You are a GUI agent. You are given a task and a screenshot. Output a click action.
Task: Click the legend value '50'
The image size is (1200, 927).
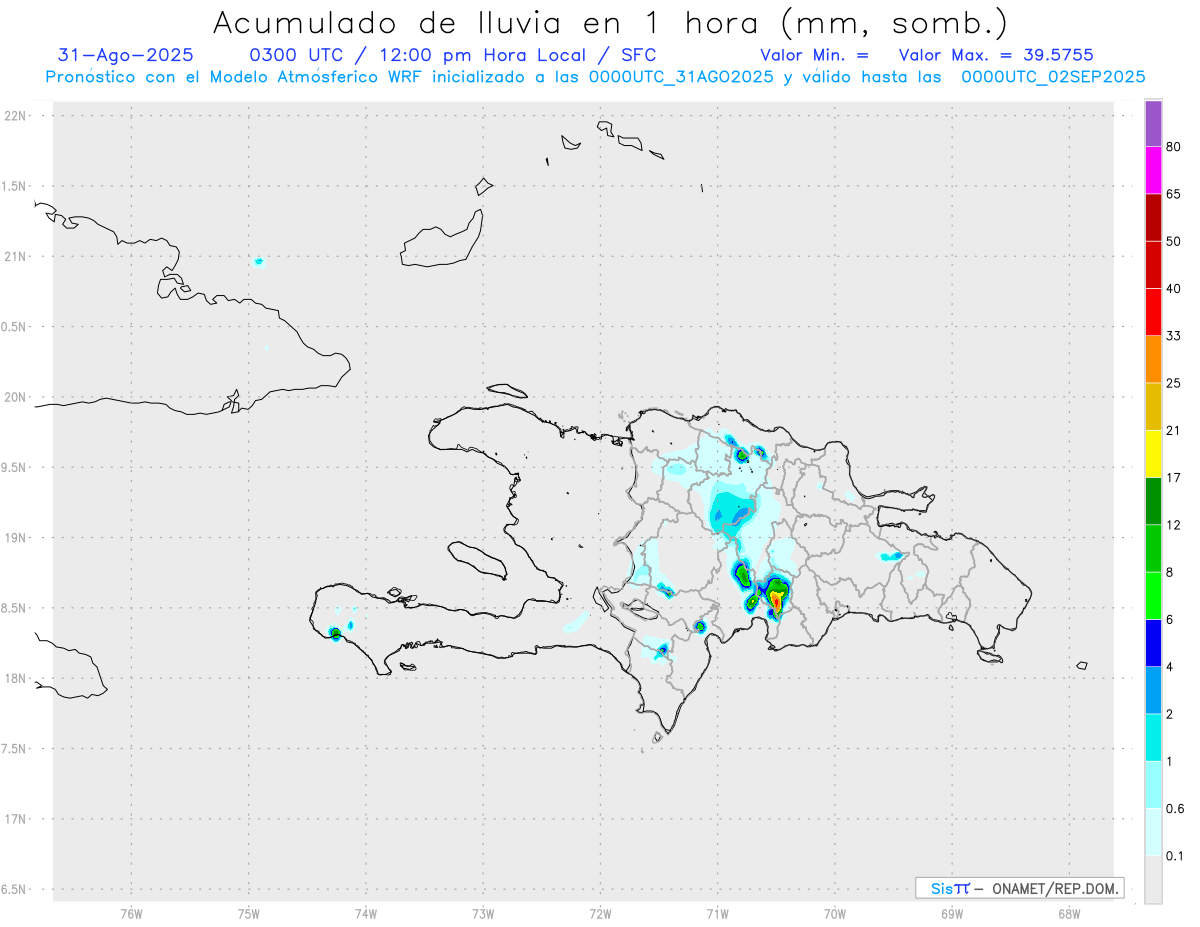1174,242
